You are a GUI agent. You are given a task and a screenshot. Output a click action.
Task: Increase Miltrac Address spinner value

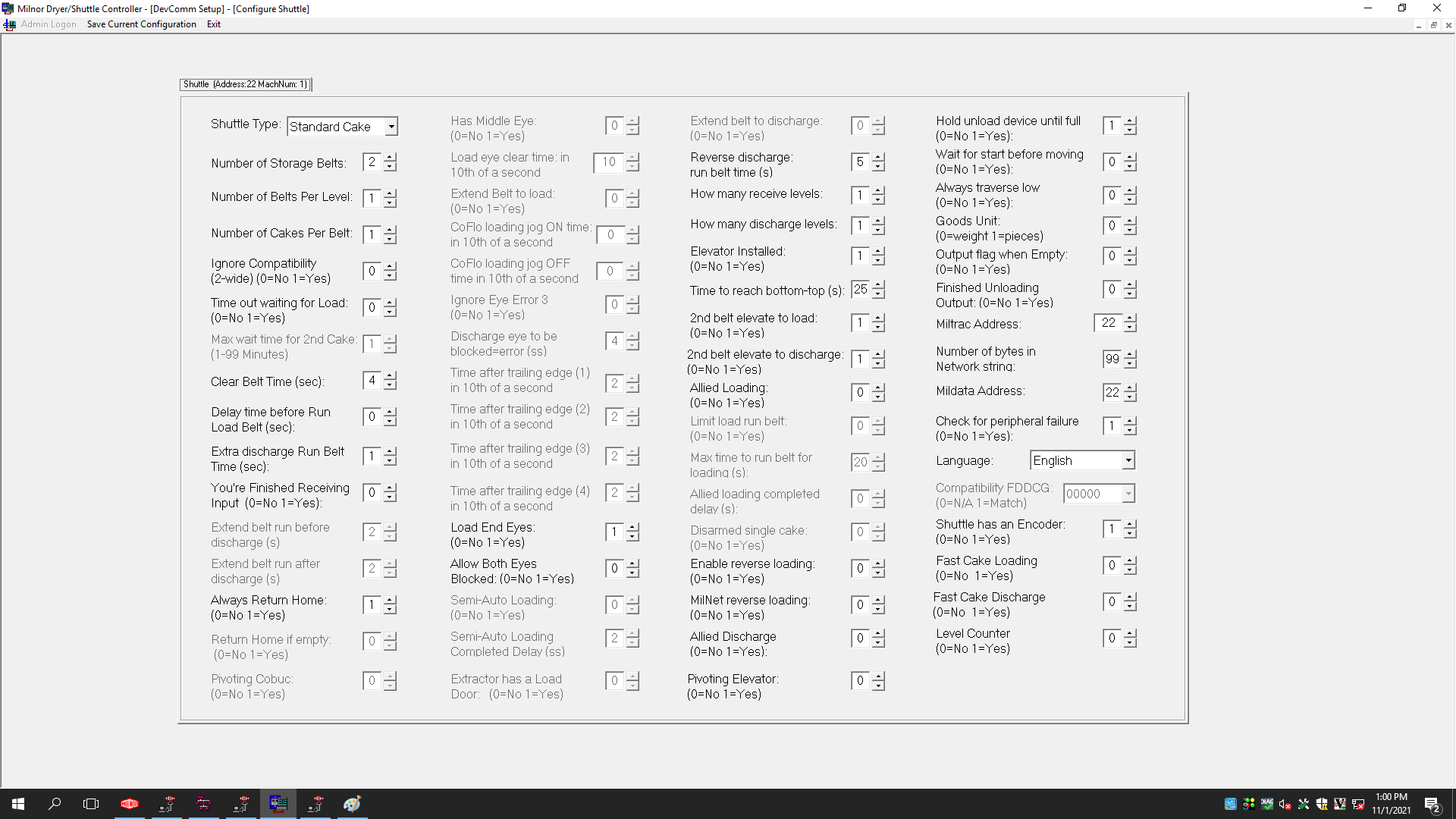[x=1130, y=318]
